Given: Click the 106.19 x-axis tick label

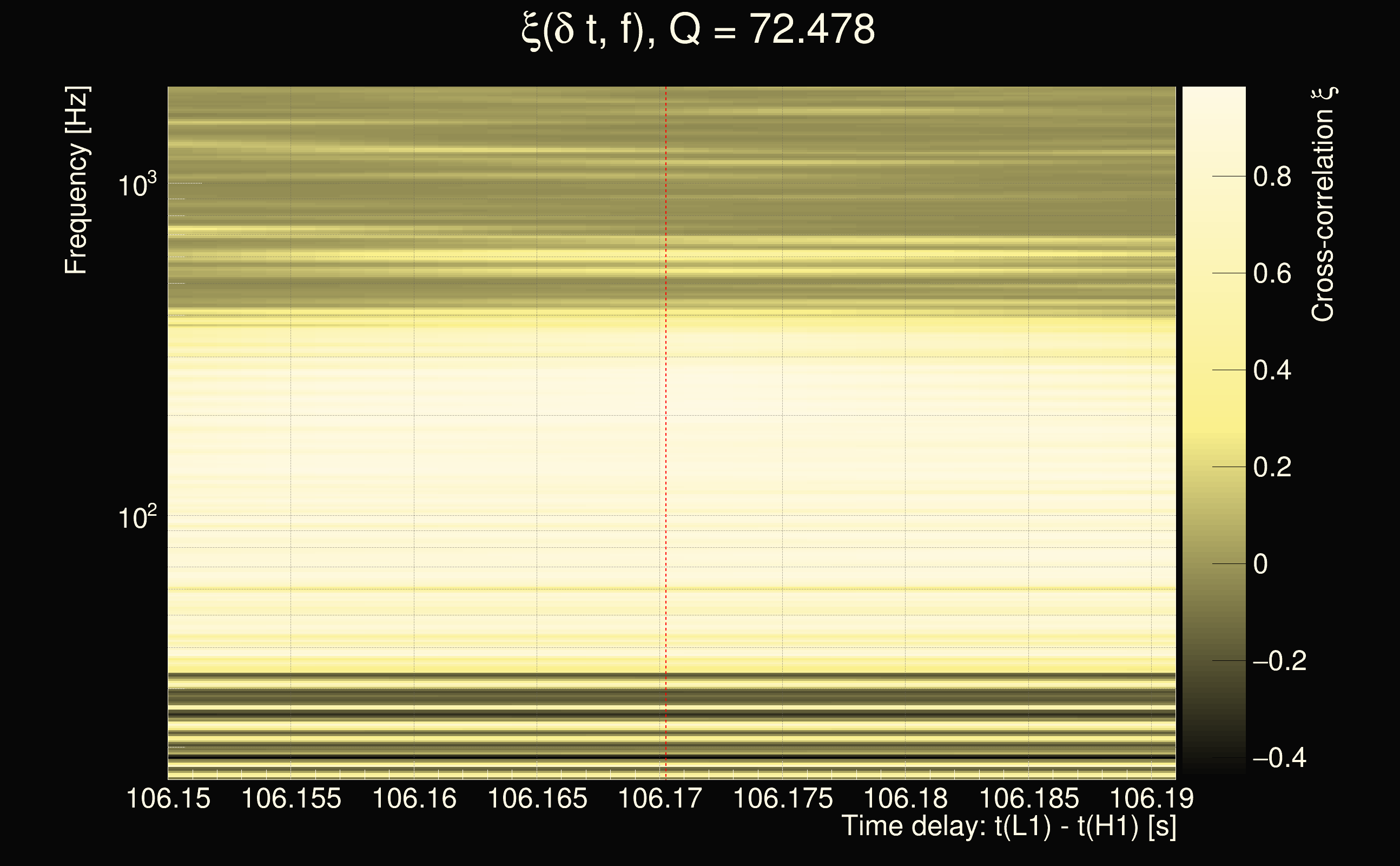Looking at the screenshot, I should click(1152, 798).
